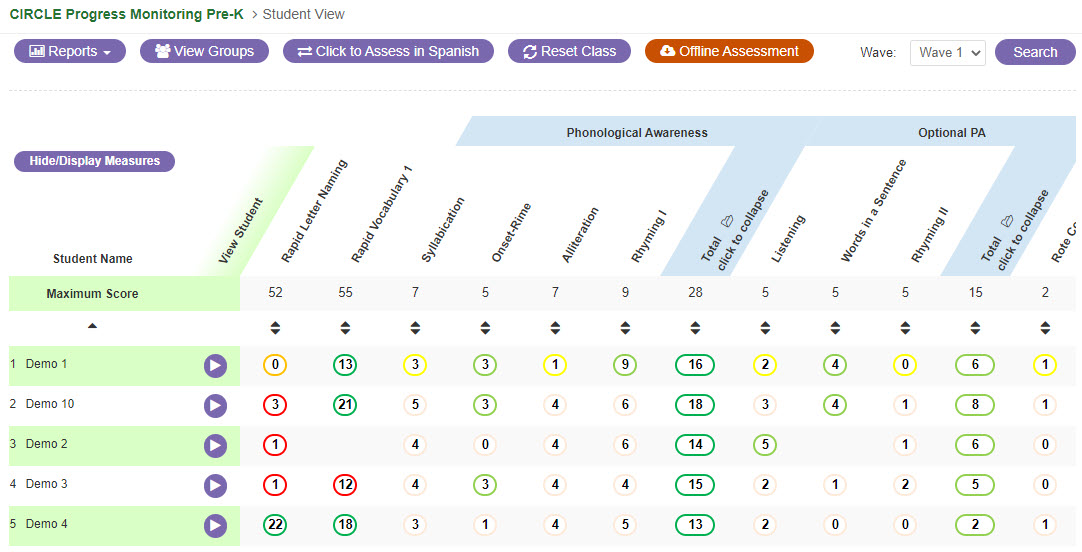1082x552 pixels.
Task: Open the Offline Assessment option
Action: click(729, 52)
